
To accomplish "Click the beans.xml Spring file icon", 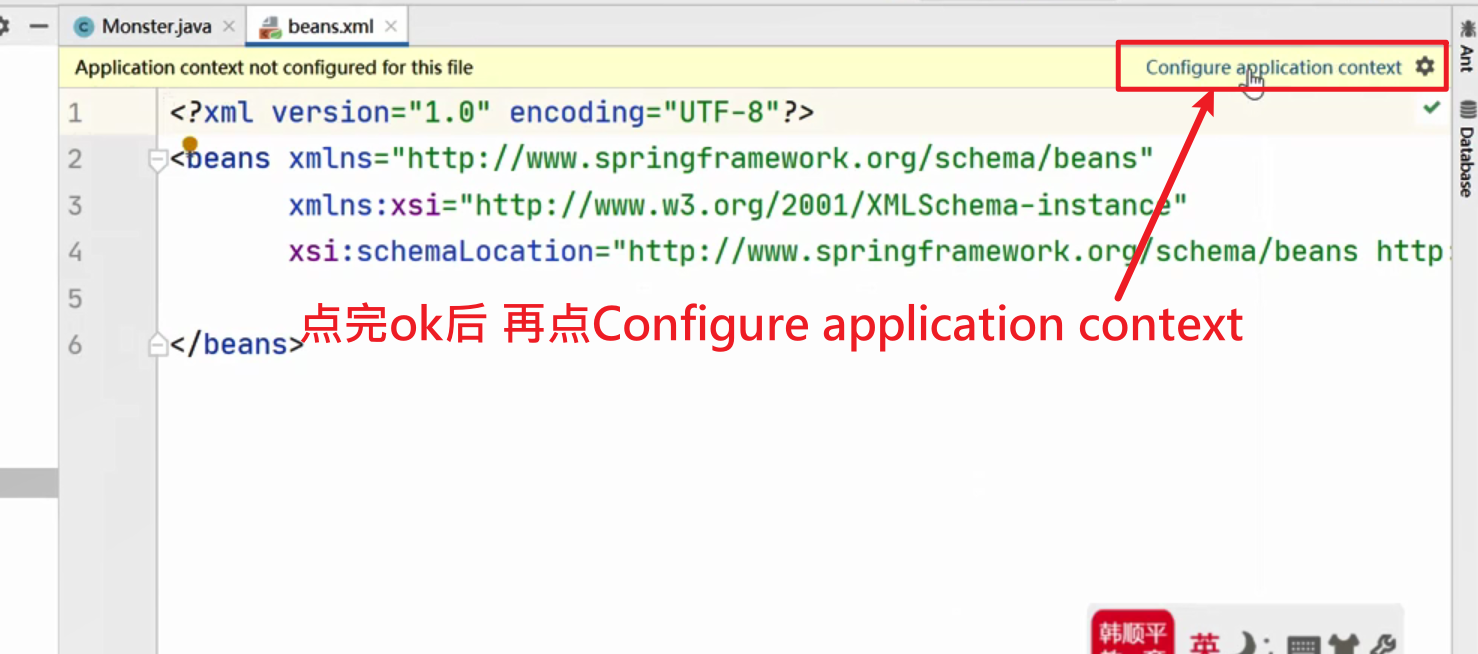I will pyautogui.click(x=270, y=27).
